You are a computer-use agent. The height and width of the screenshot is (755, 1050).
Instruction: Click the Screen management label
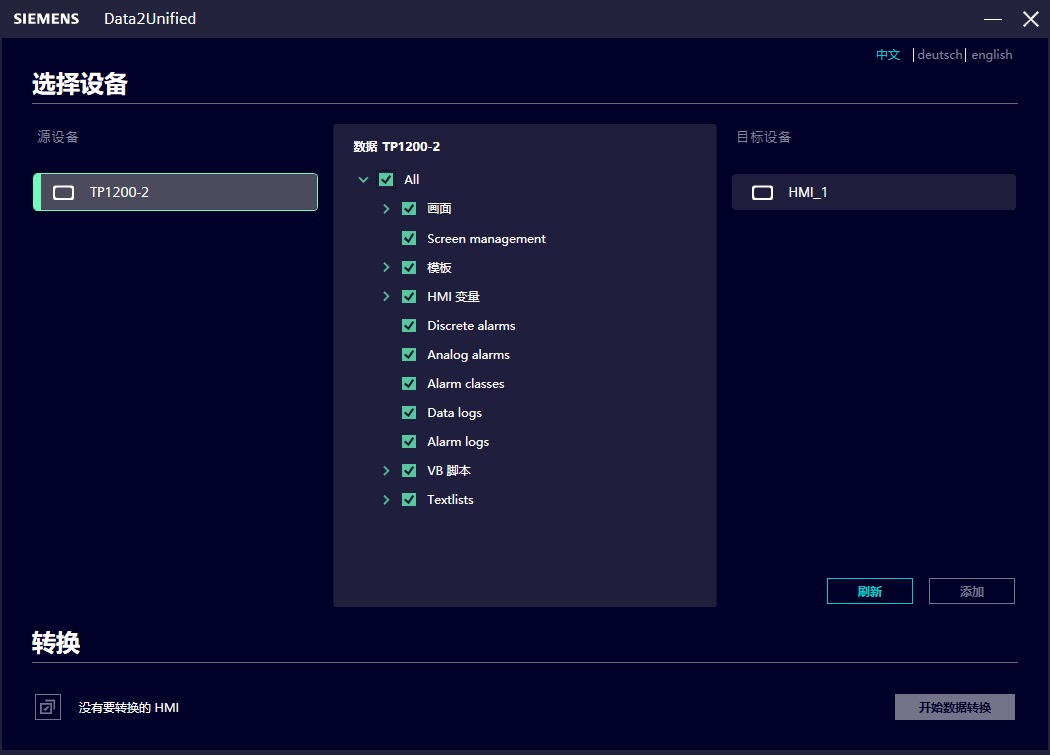click(486, 238)
